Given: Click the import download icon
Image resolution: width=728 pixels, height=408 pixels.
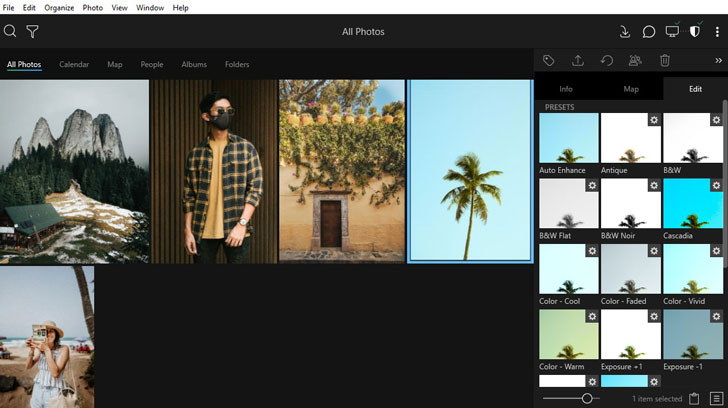Looking at the screenshot, I should point(625,32).
